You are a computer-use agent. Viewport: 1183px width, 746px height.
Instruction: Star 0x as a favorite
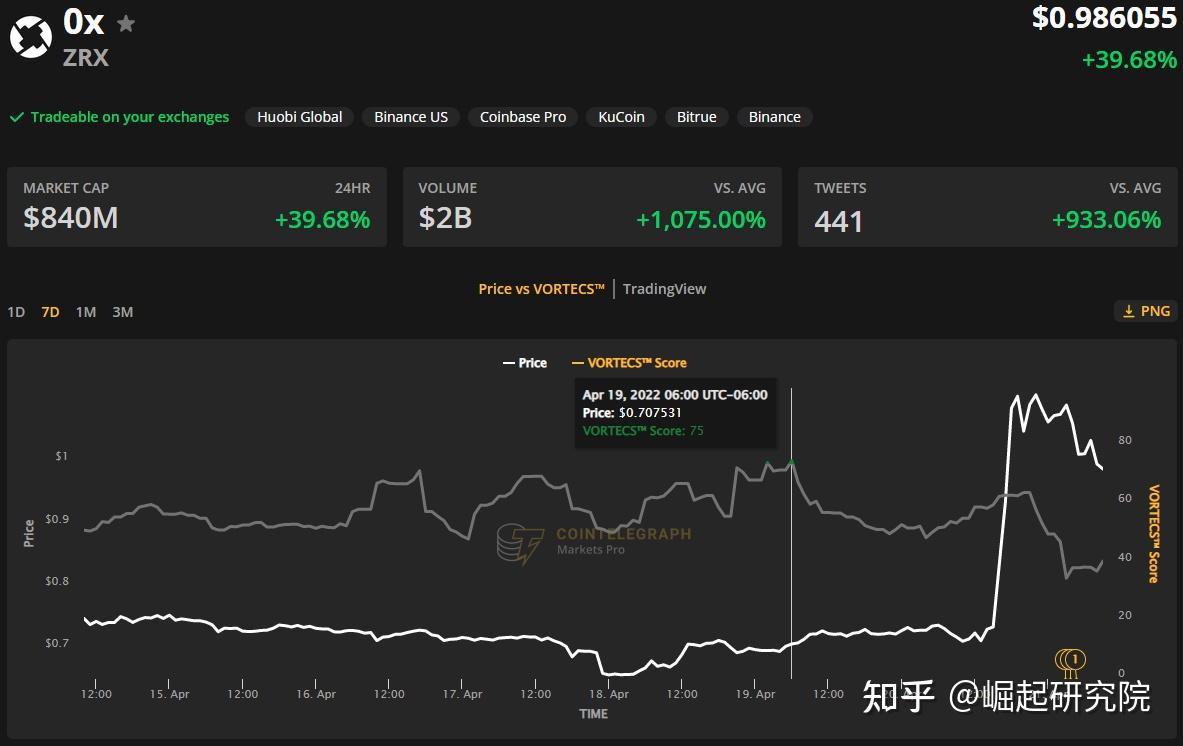point(126,24)
